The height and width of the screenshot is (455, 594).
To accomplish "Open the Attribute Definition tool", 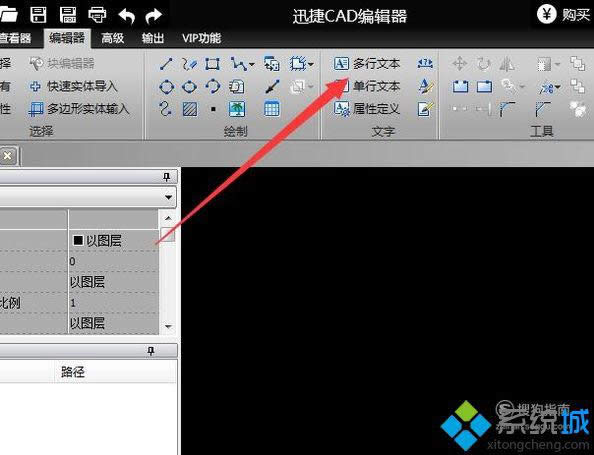I will coord(367,109).
